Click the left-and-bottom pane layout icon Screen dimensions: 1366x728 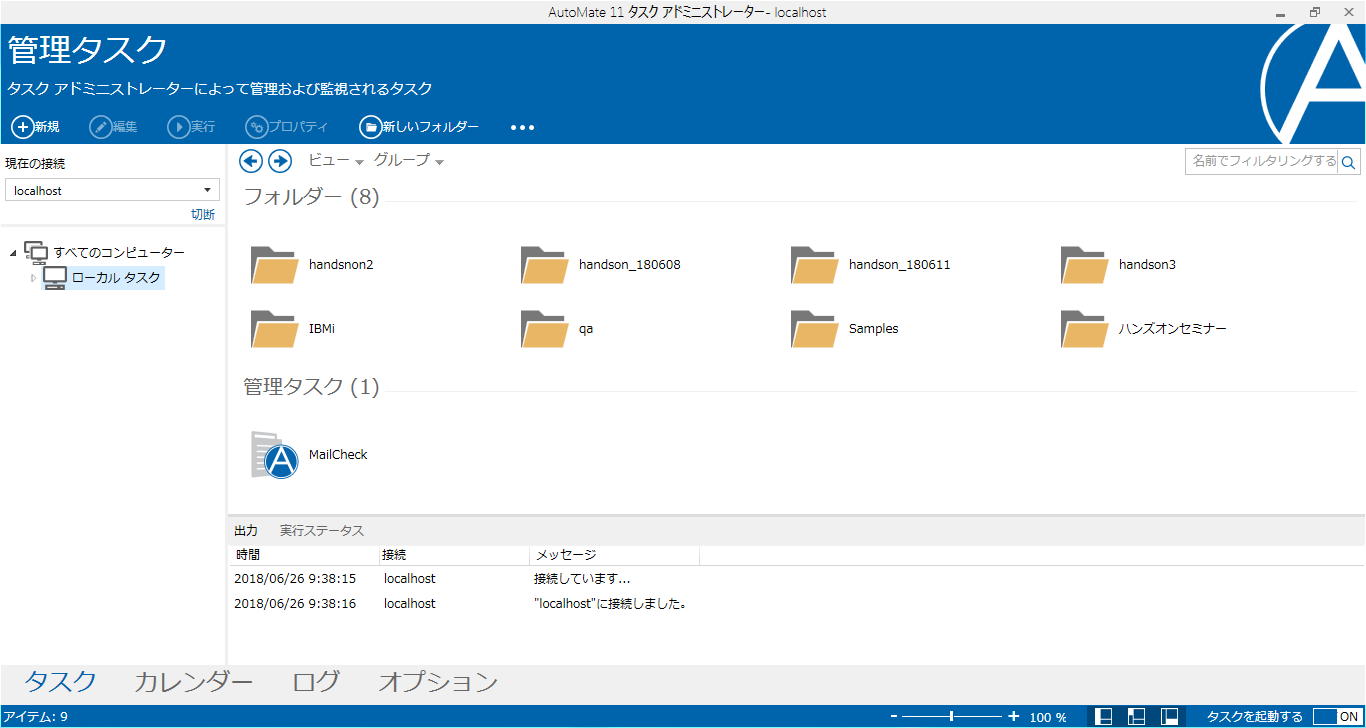[x=1136, y=716]
